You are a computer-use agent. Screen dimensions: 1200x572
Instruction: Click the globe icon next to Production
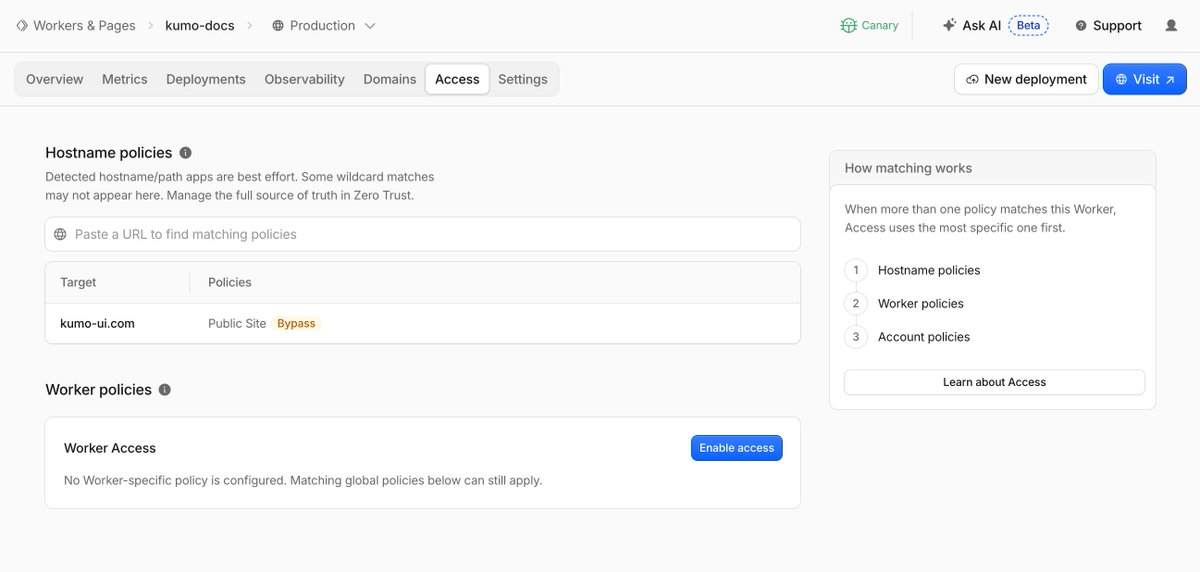[x=278, y=26]
